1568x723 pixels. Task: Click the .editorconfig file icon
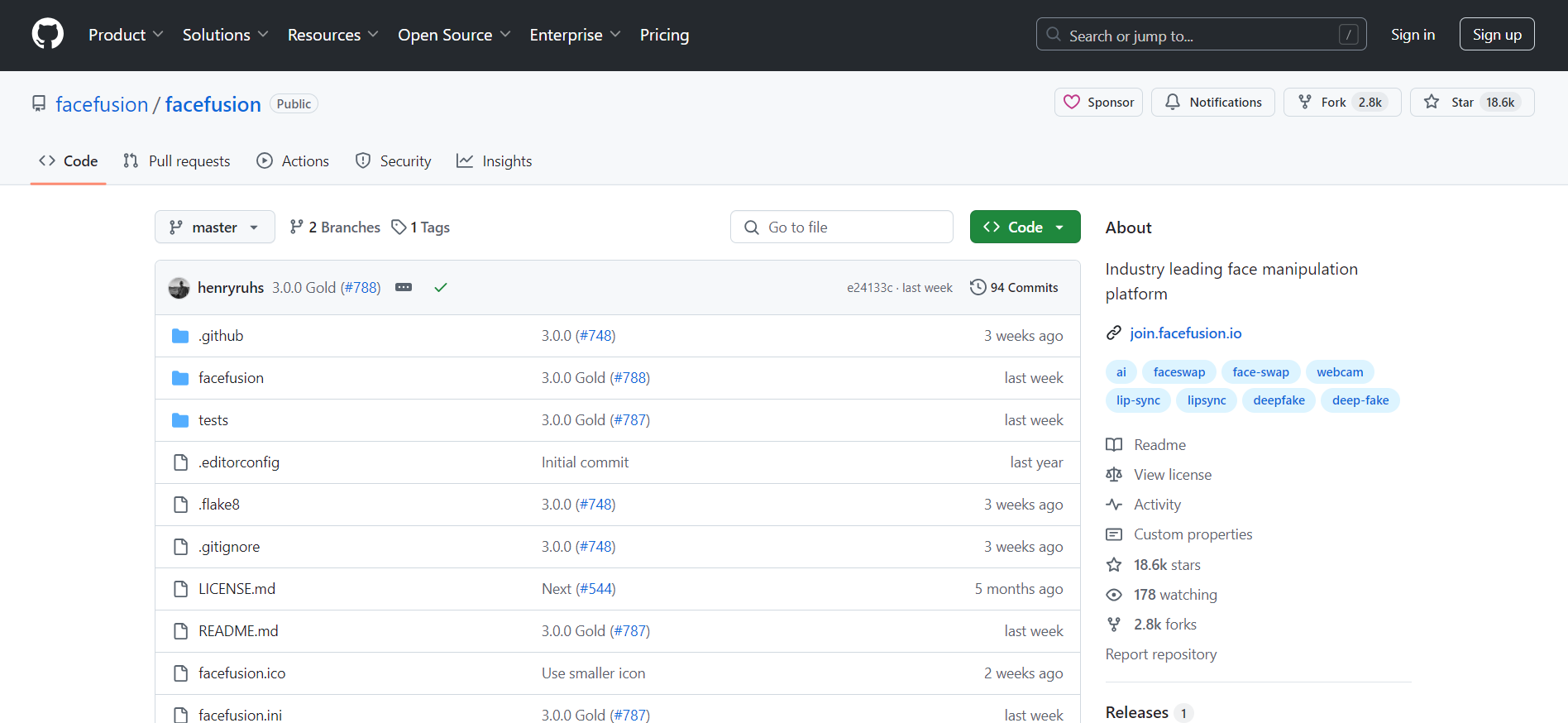pos(180,462)
